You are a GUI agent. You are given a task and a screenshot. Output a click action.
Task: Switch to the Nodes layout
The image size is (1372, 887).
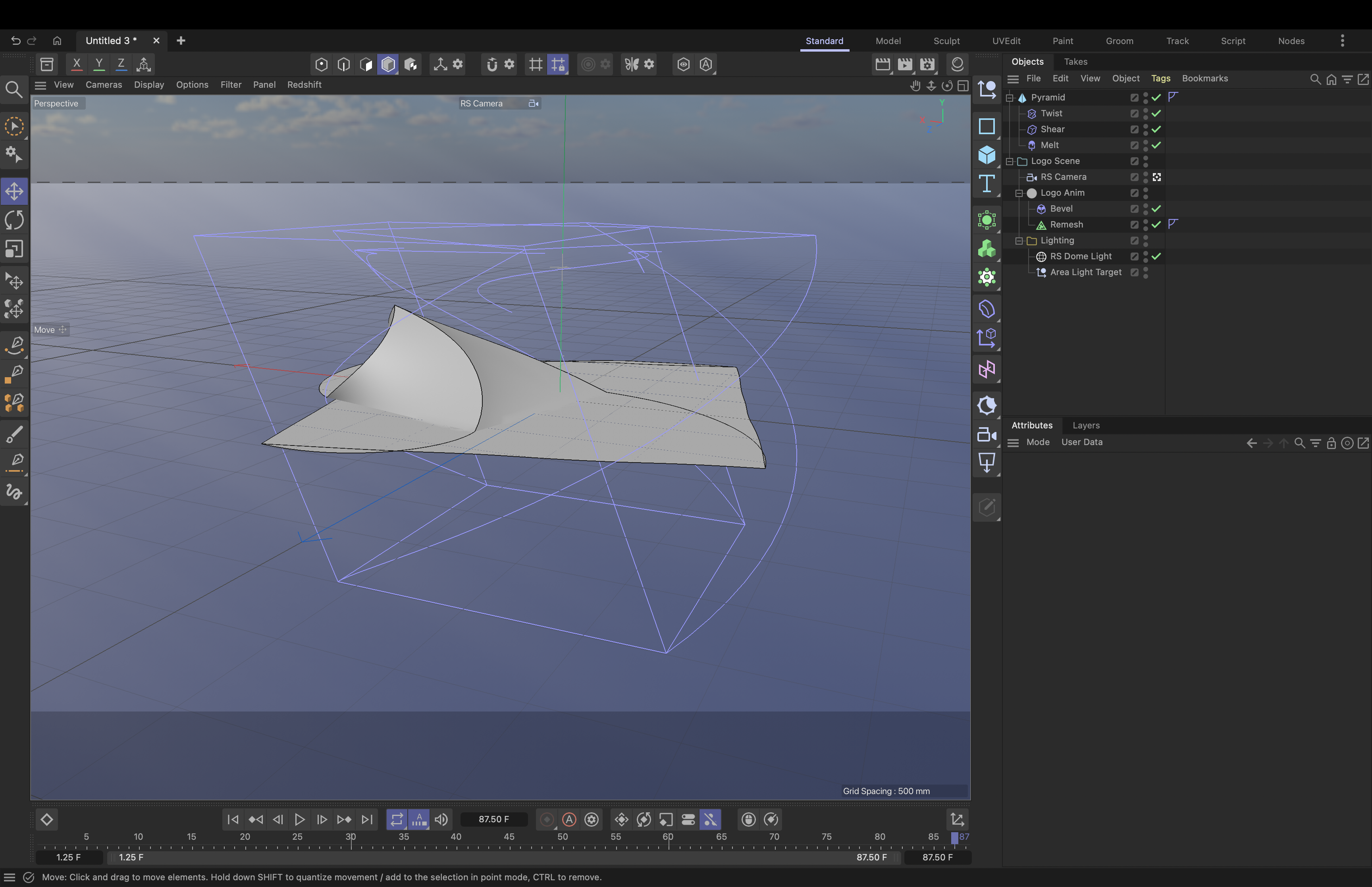pos(1291,41)
